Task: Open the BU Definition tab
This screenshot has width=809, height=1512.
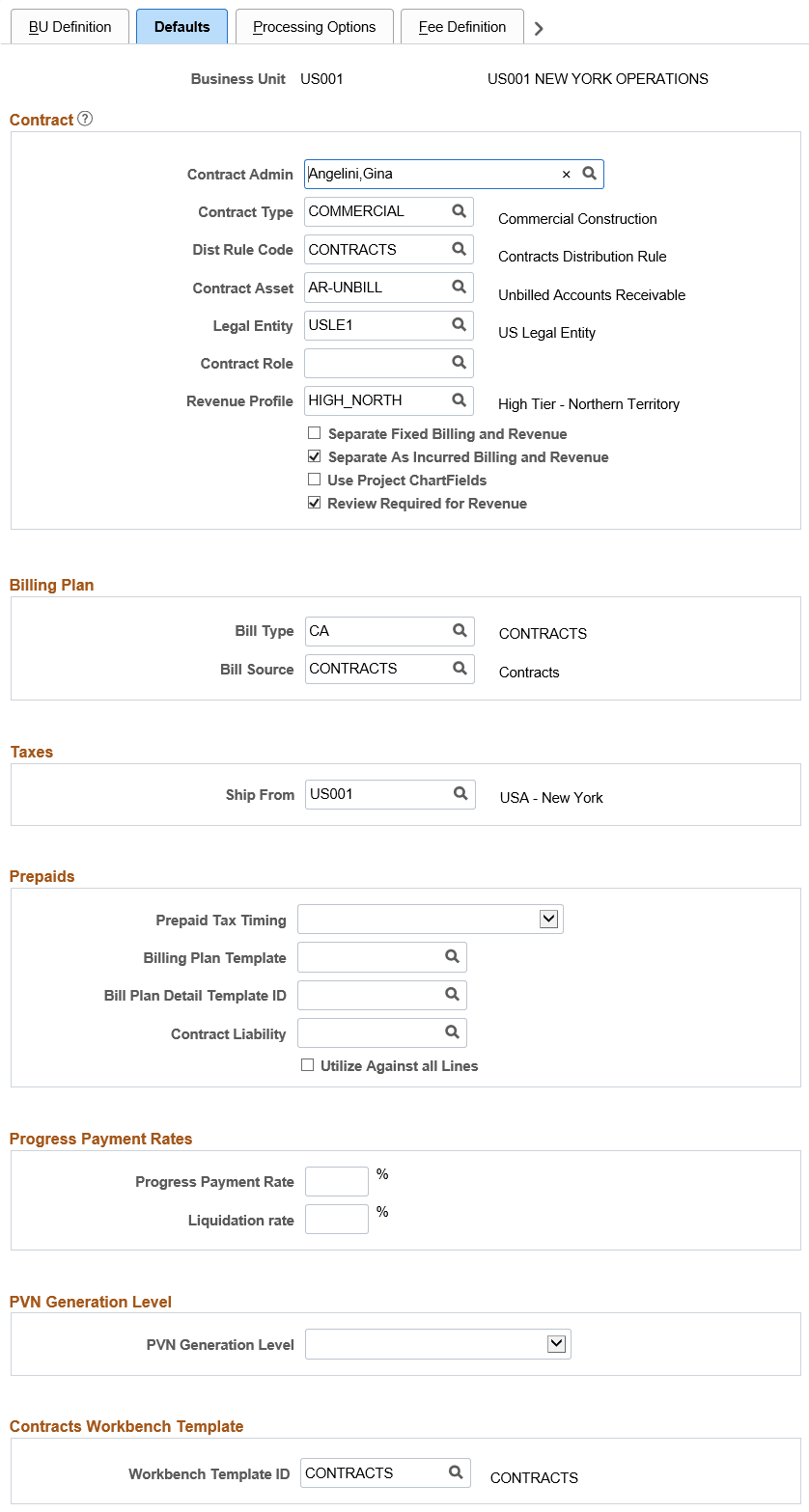Action: point(69,27)
